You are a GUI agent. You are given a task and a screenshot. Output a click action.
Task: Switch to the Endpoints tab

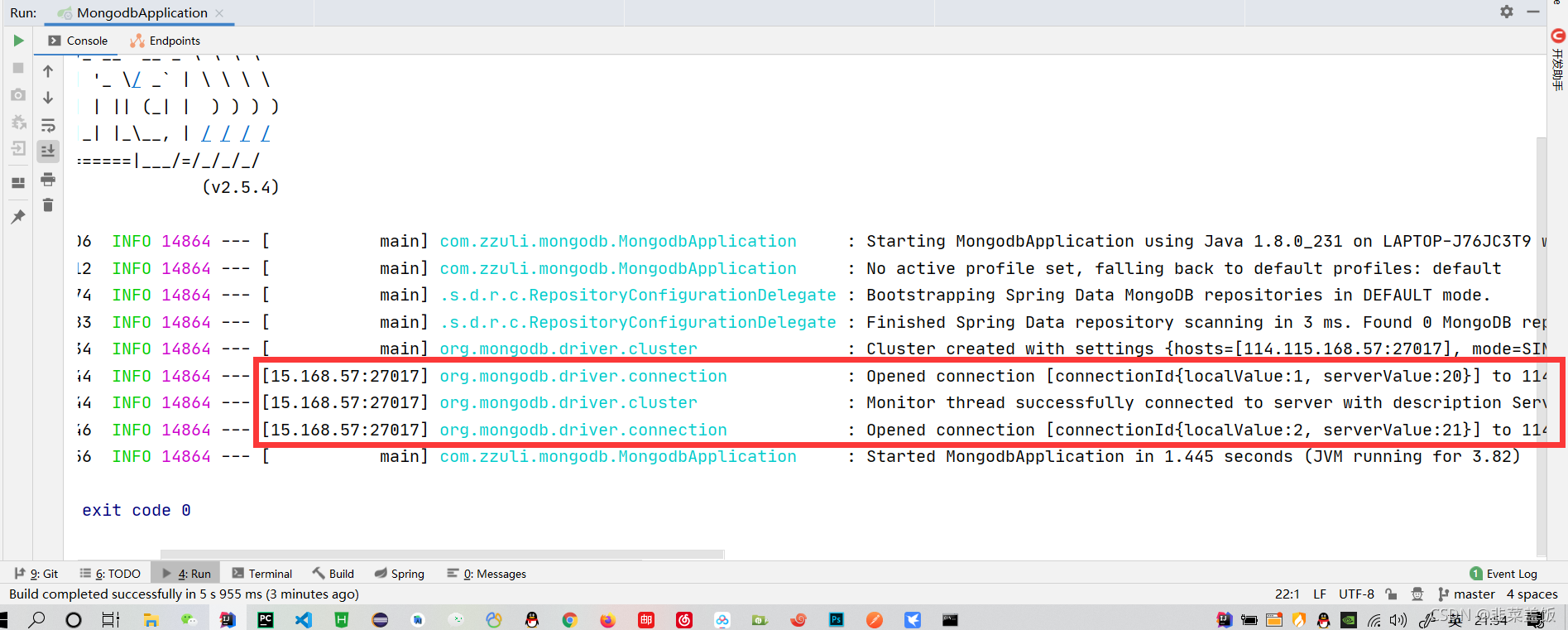[165, 41]
